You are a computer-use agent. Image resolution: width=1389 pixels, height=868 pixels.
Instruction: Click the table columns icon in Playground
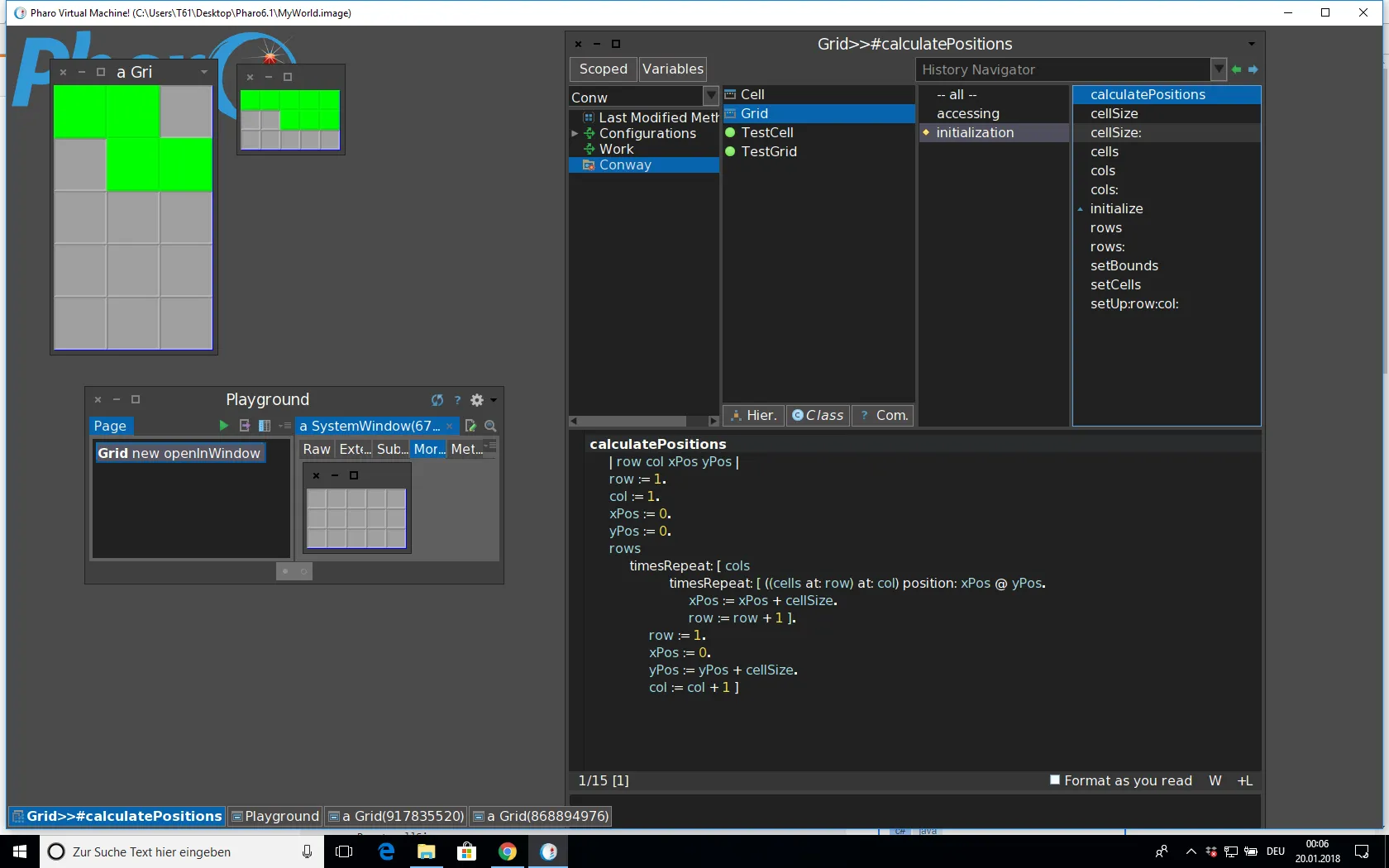265,426
